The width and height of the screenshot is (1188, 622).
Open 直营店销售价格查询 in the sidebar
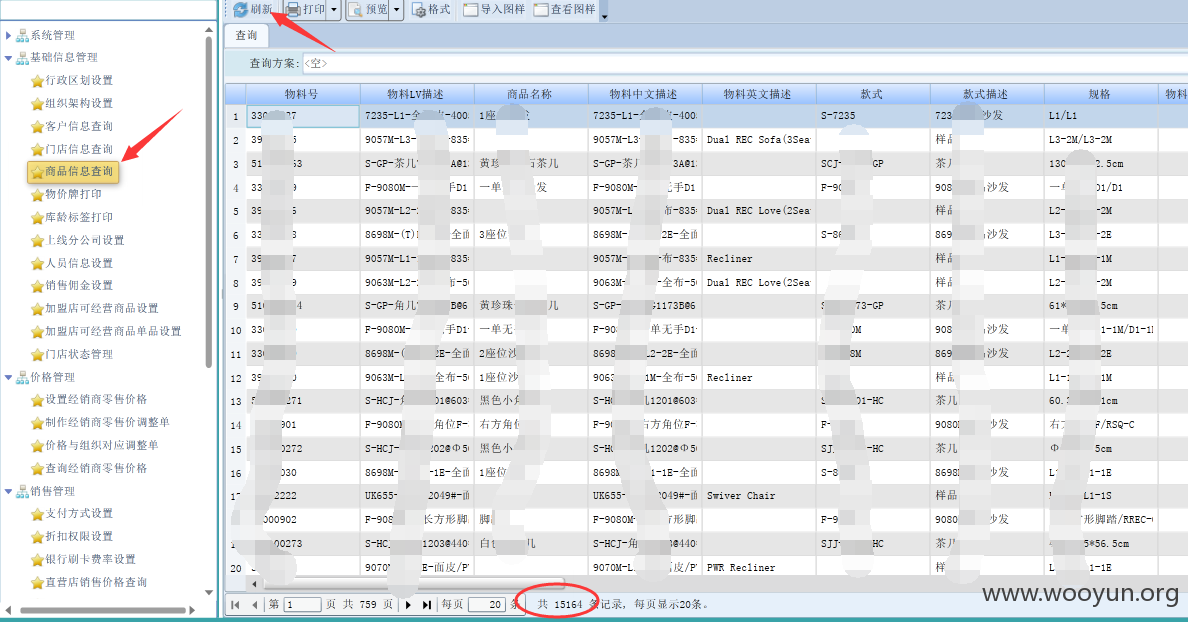tap(96, 582)
